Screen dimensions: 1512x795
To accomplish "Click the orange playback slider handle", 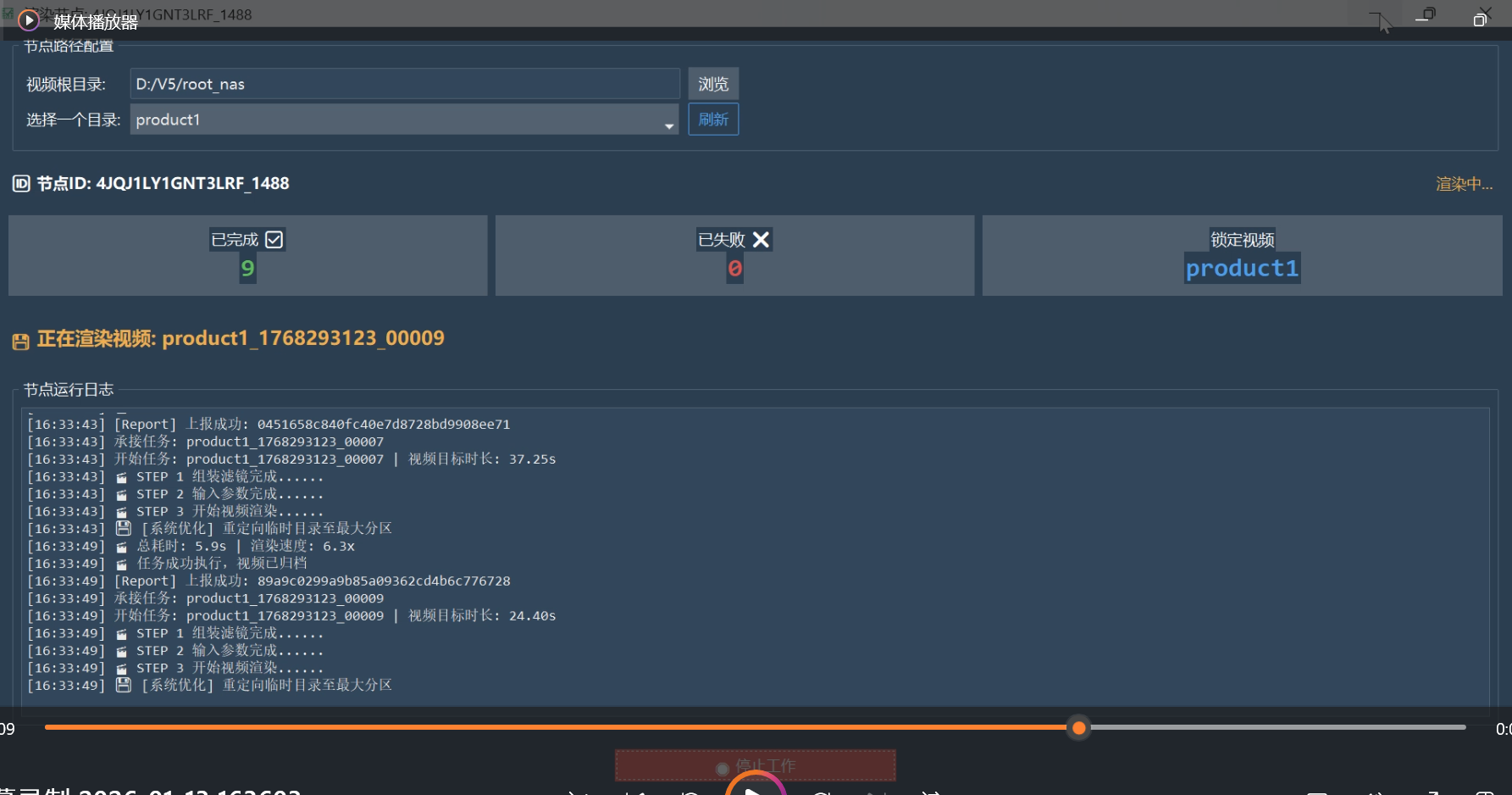I will coord(1078,727).
